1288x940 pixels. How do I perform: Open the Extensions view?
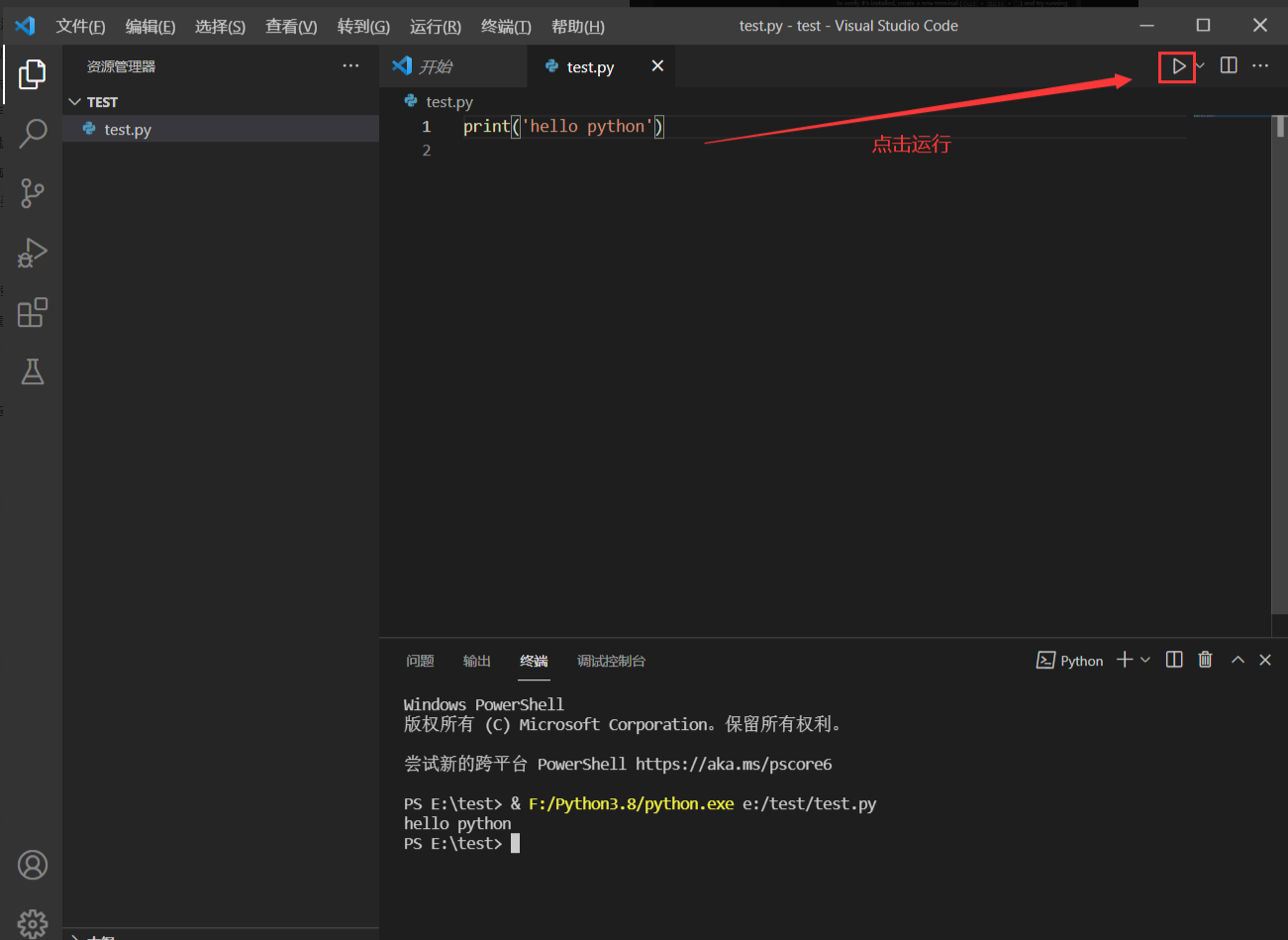tap(33, 312)
